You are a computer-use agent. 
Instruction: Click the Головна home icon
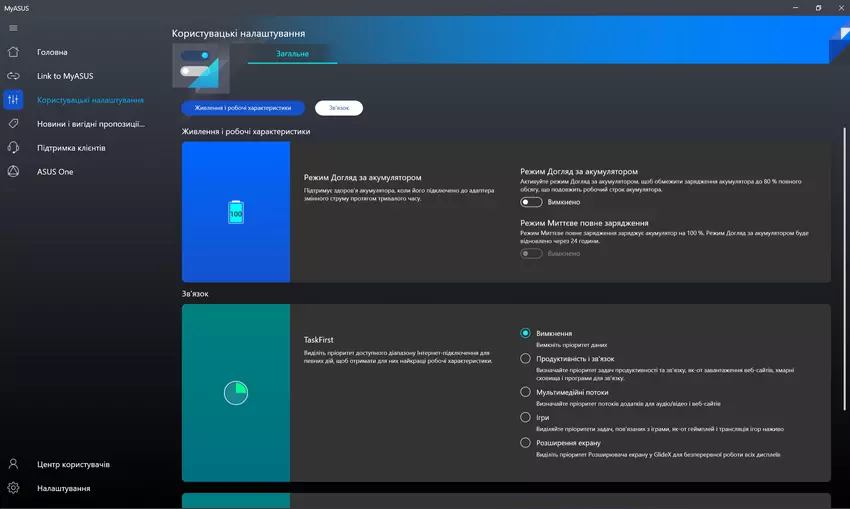[13, 52]
